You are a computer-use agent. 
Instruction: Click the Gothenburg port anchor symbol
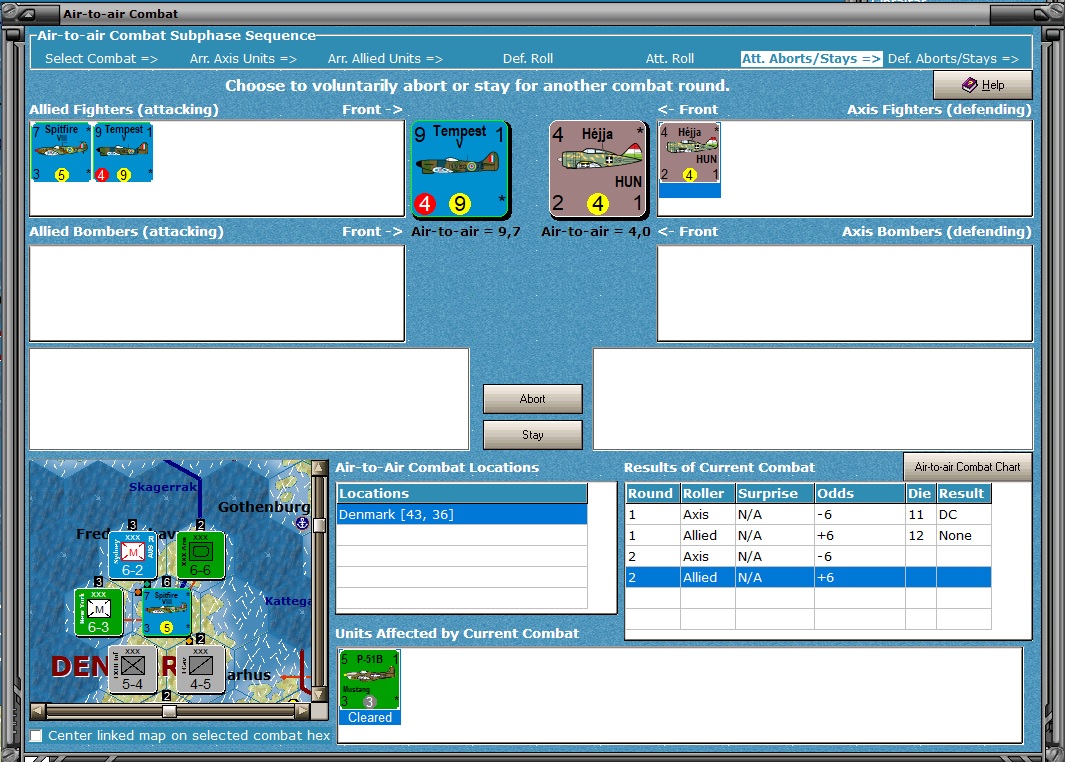[x=302, y=523]
